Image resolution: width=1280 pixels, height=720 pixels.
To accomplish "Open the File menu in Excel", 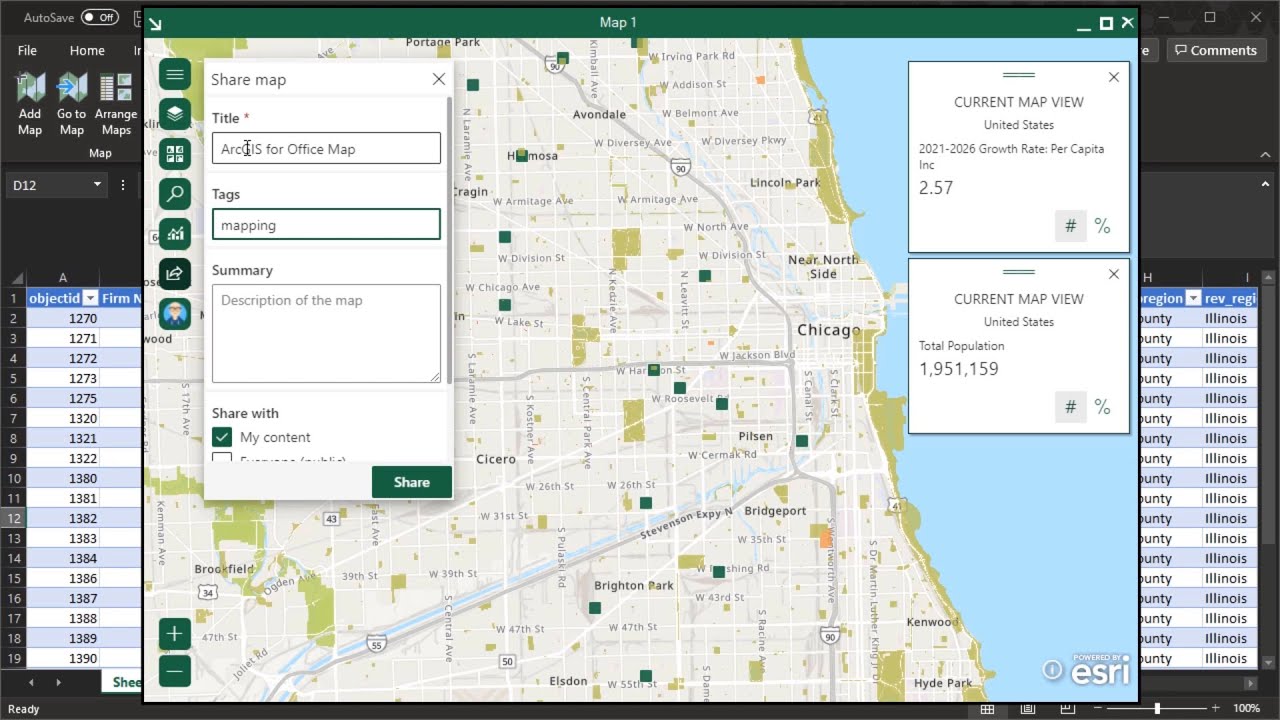I will point(27,50).
